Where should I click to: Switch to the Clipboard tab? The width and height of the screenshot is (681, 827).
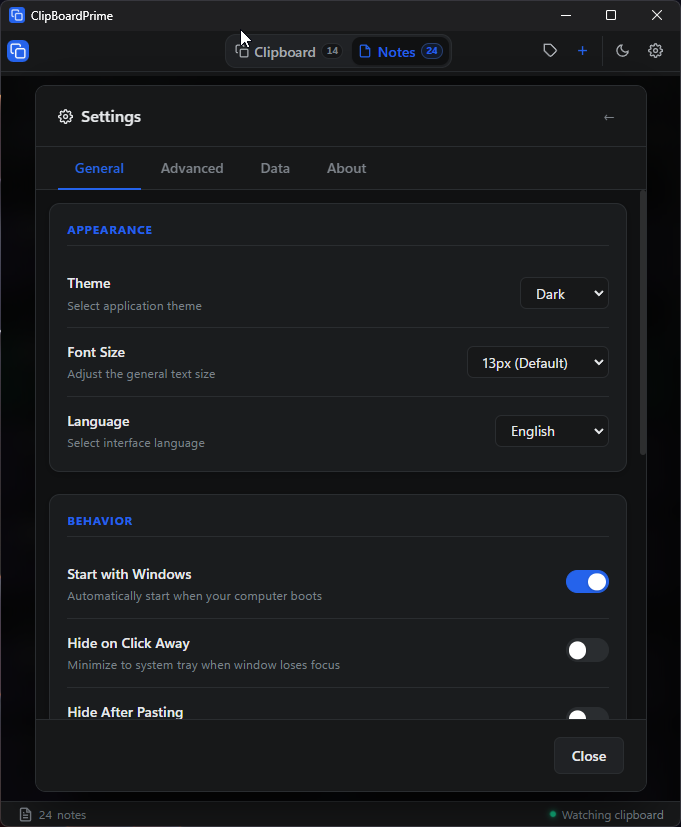288,51
